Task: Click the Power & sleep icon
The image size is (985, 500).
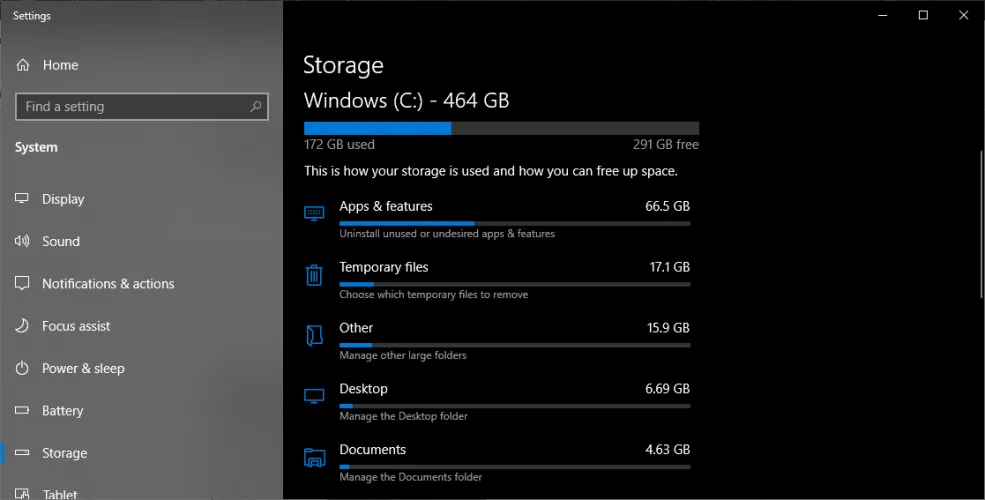Action: click(x=22, y=368)
